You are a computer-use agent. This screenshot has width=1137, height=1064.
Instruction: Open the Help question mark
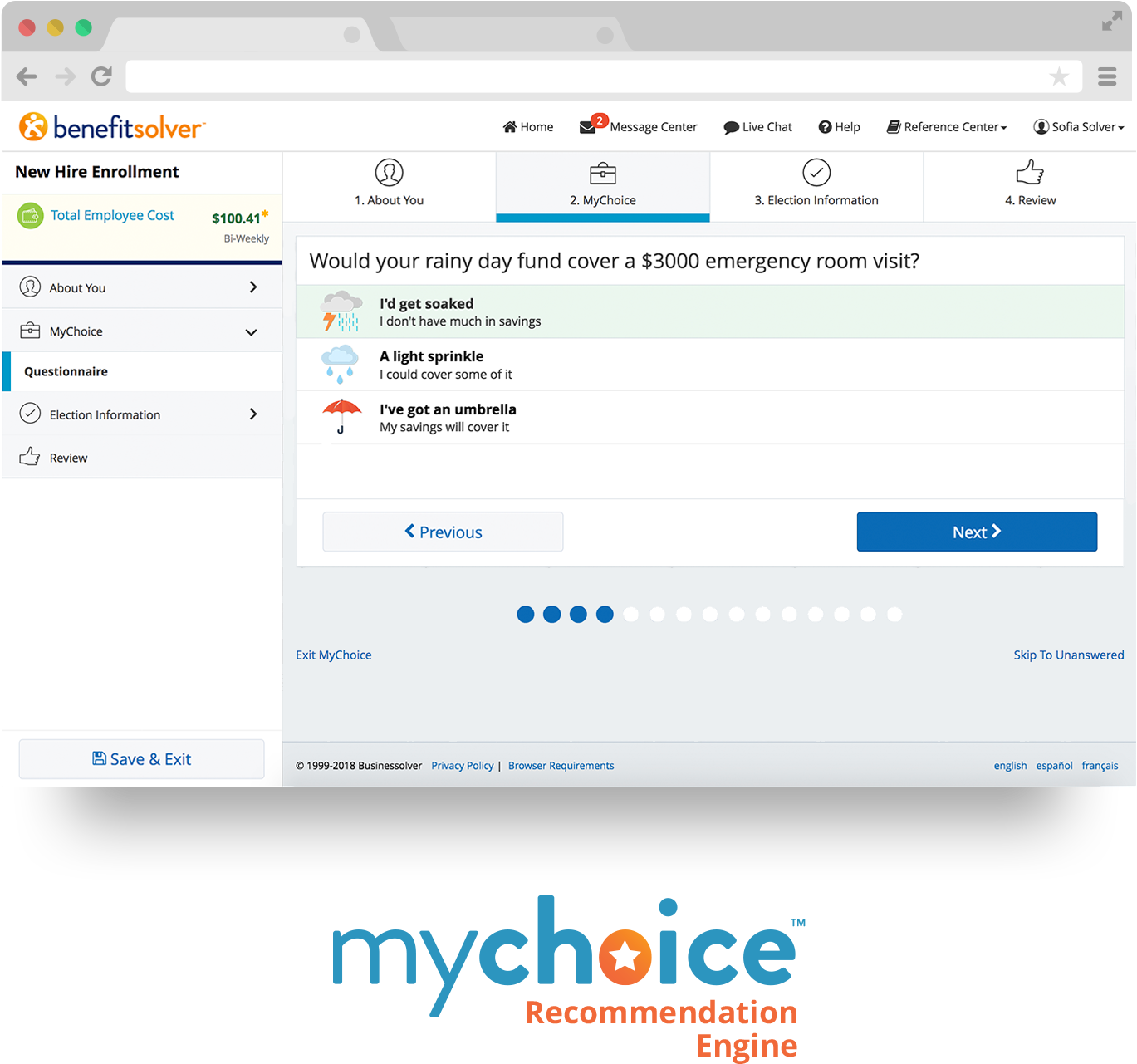(x=825, y=127)
